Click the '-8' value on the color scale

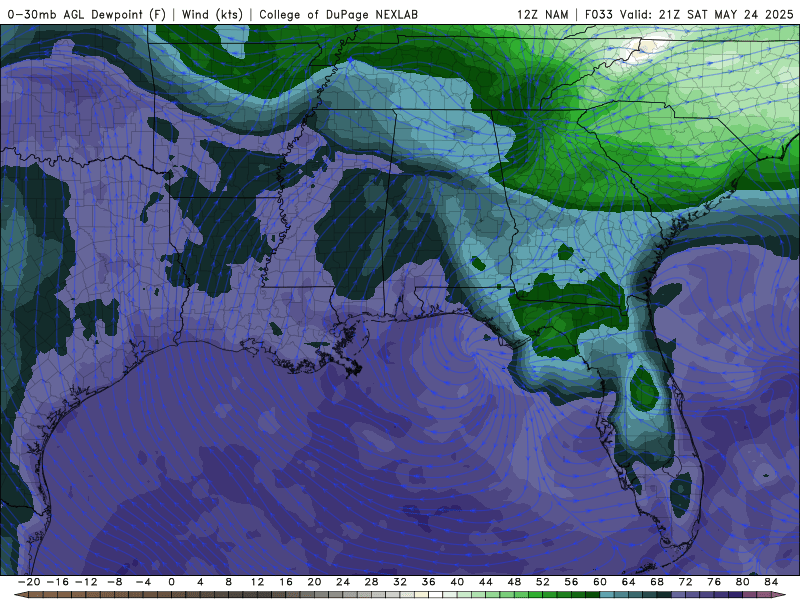(115, 582)
